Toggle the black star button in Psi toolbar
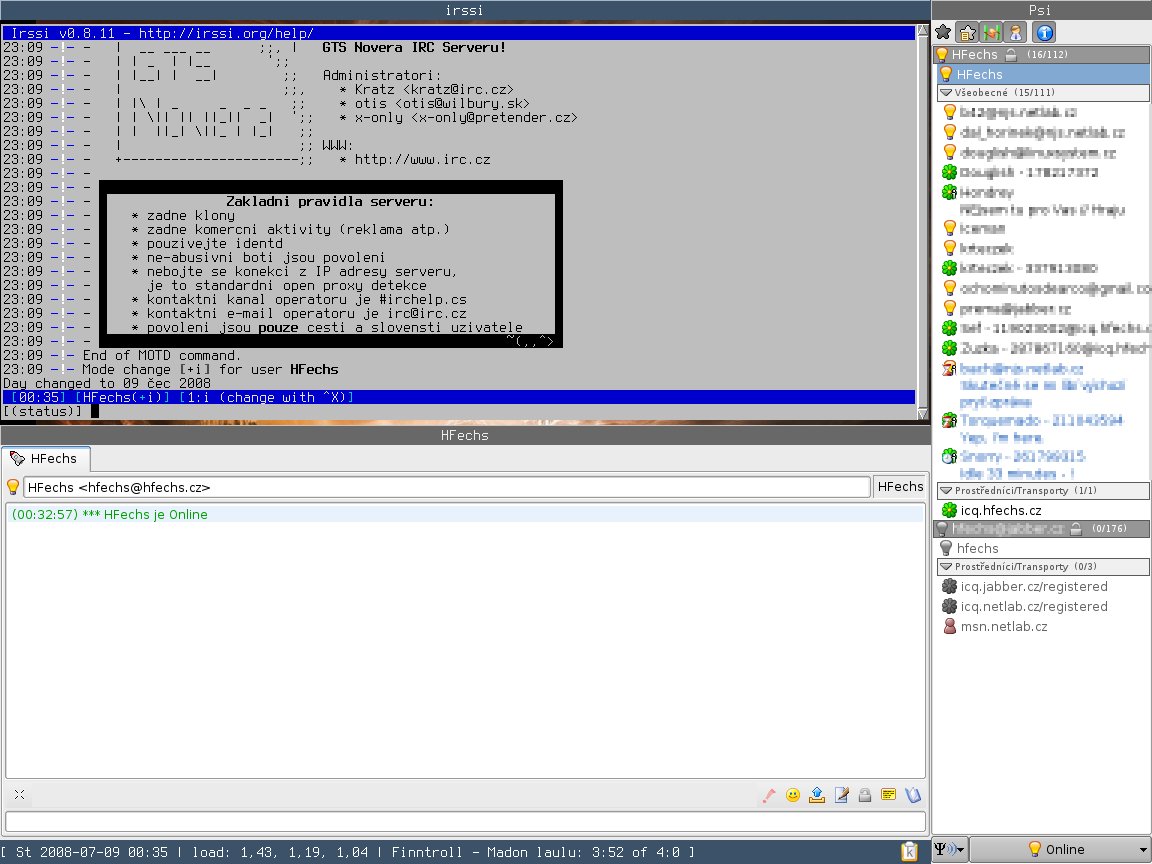Viewport: 1152px width, 864px height. point(943,32)
